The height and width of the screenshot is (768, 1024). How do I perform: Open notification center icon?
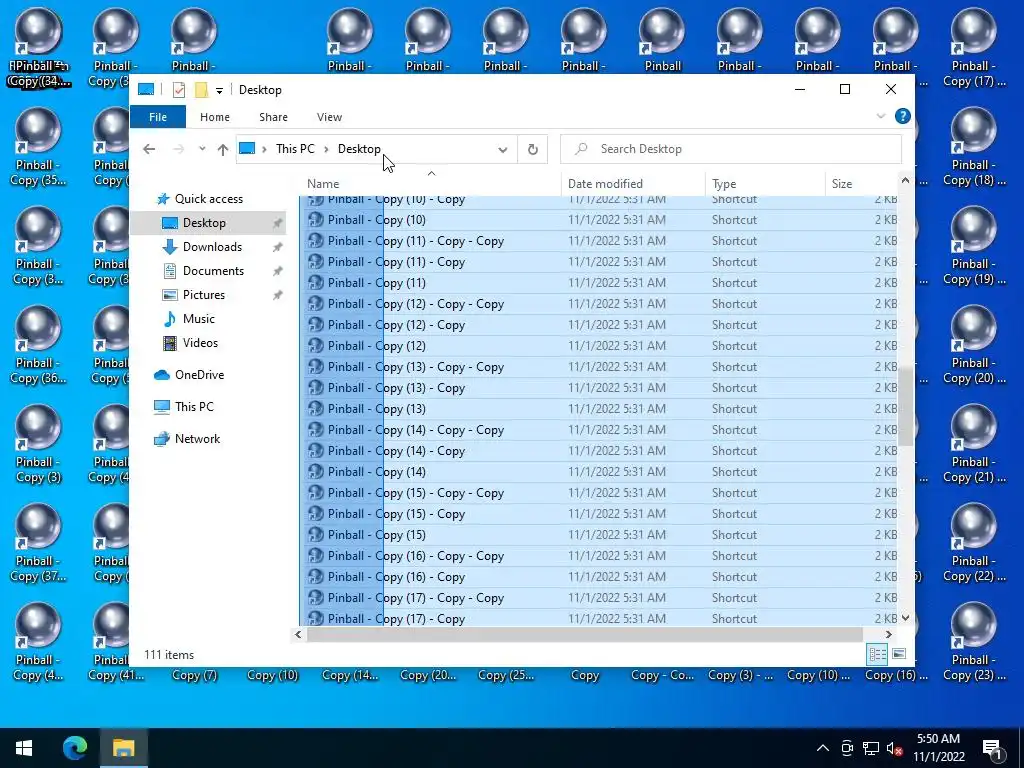(992, 749)
